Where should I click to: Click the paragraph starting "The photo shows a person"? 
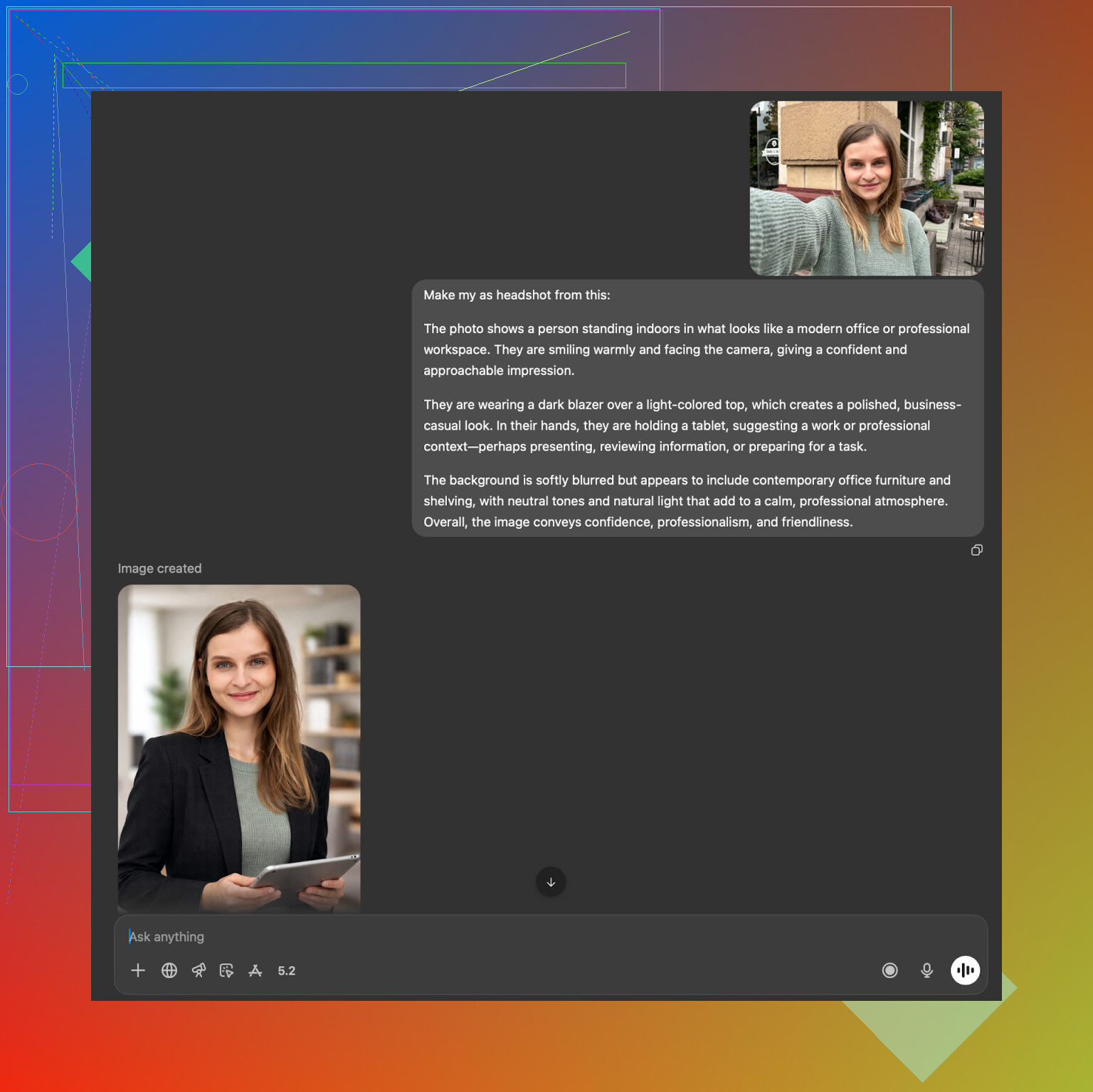tap(696, 350)
